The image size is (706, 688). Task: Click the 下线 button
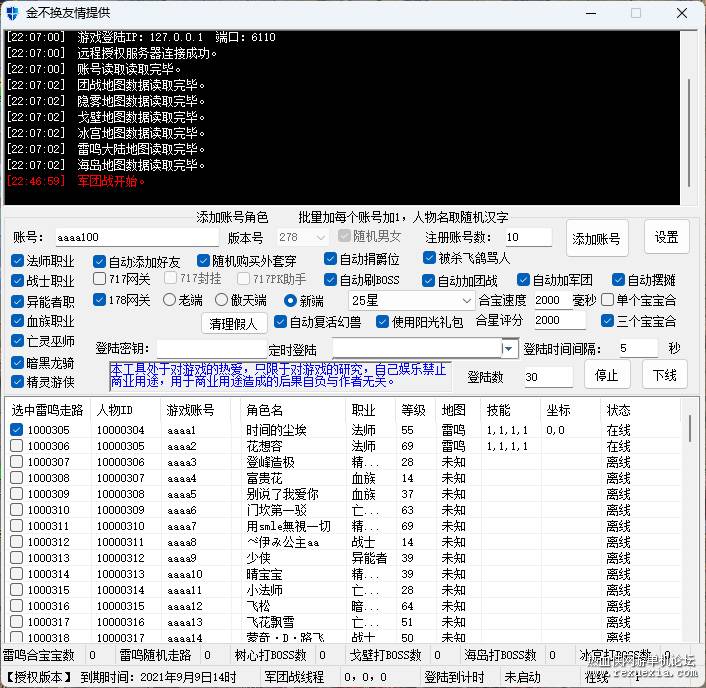coord(665,375)
